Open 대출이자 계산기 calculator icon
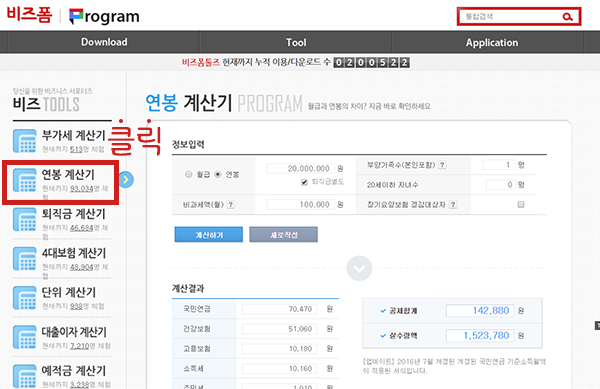This screenshot has width=600, height=389. [x=24, y=337]
